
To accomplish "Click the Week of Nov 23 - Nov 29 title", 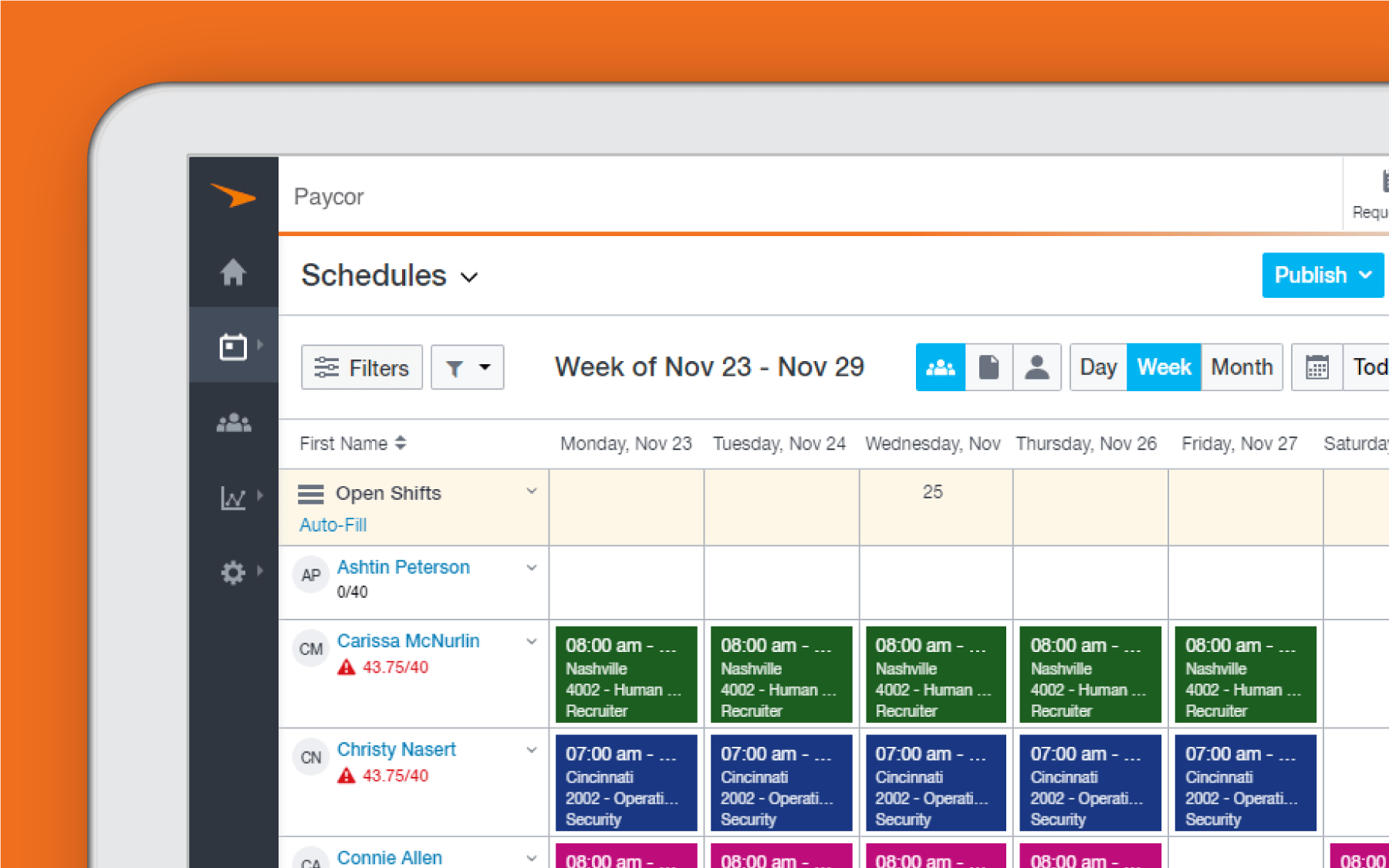I will coord(709,367).
